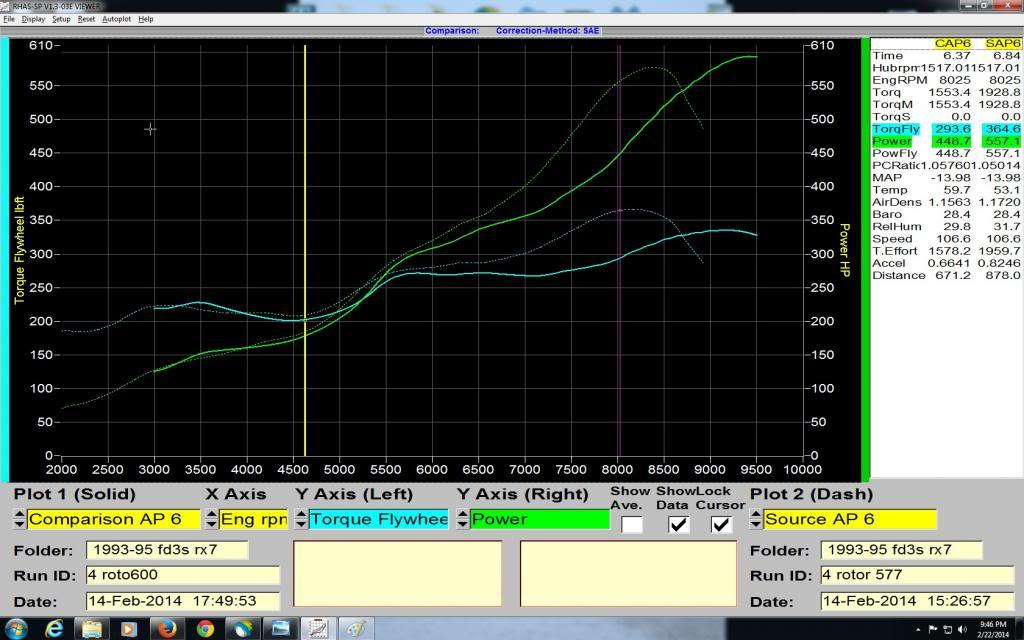Click the taskbar clock showing 9:46 PM

(x=993, y=630)
